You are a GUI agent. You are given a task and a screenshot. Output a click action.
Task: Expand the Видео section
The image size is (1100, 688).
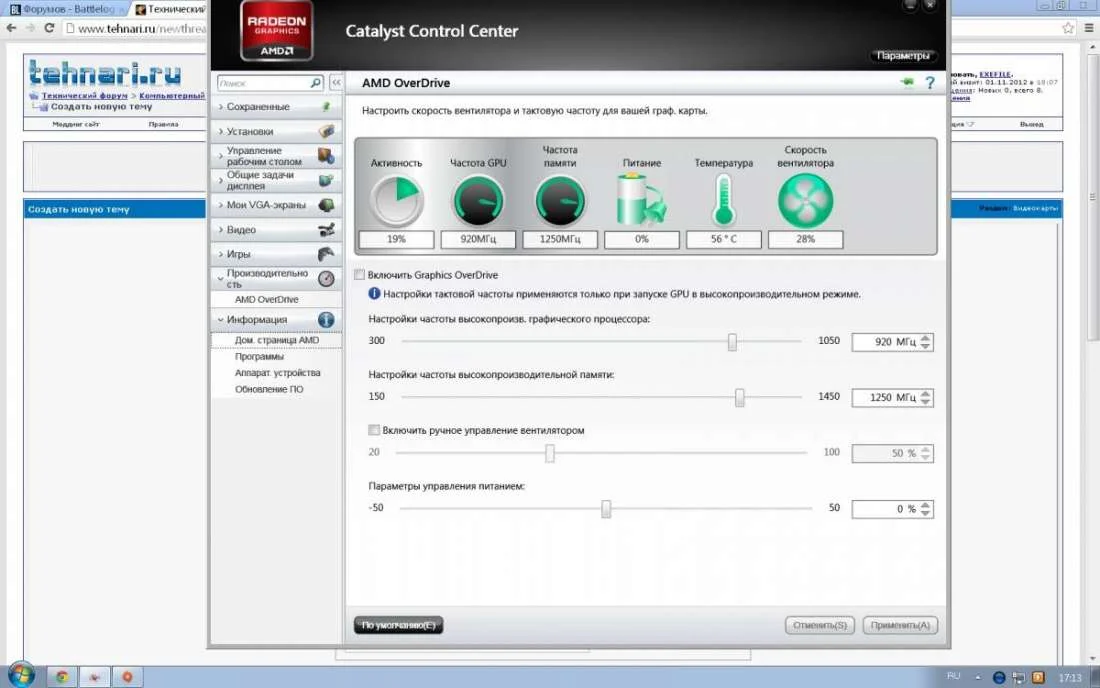pos(276,229)
